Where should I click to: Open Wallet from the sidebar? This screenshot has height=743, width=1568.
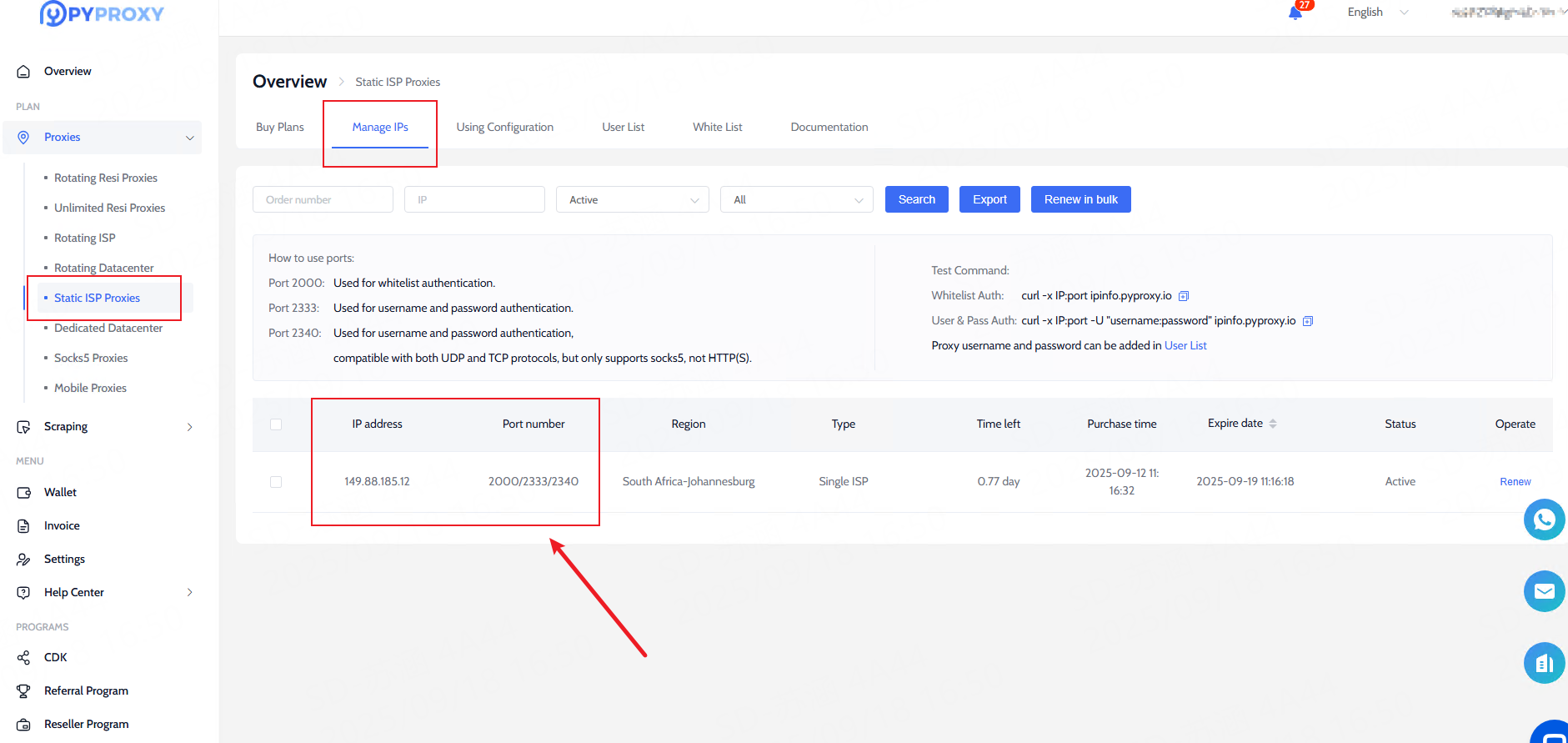[60, 492]
